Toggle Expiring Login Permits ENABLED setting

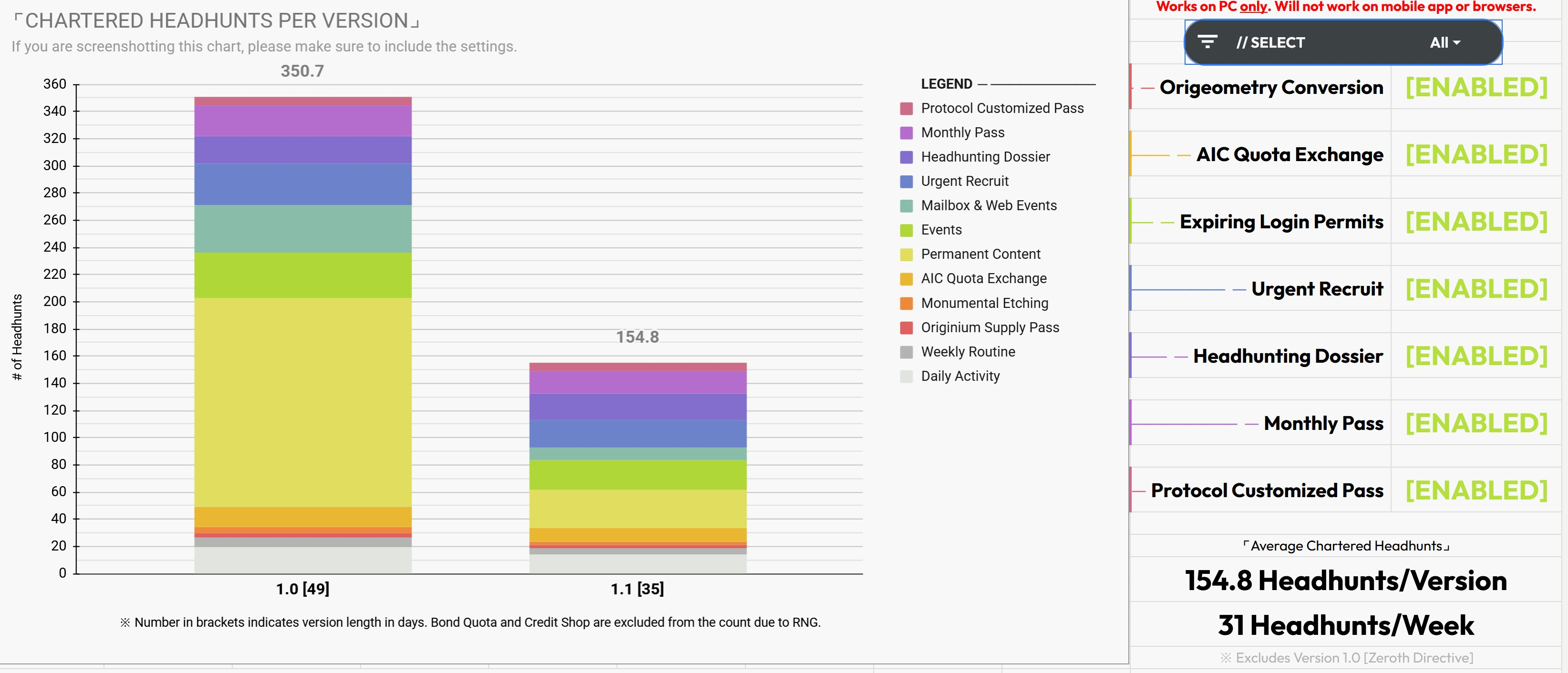[1475, 222]
